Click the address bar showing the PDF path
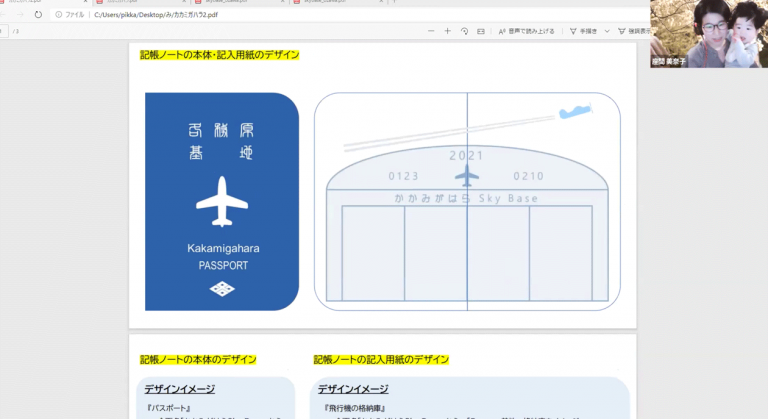Viewport: 768px width, 419px height. tap(156, 15)
